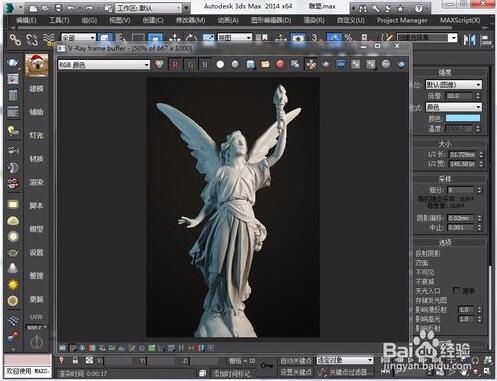Open the MAXScript(X) menu
This screenshot has height=381, width=497.
[x=460, y=20]
